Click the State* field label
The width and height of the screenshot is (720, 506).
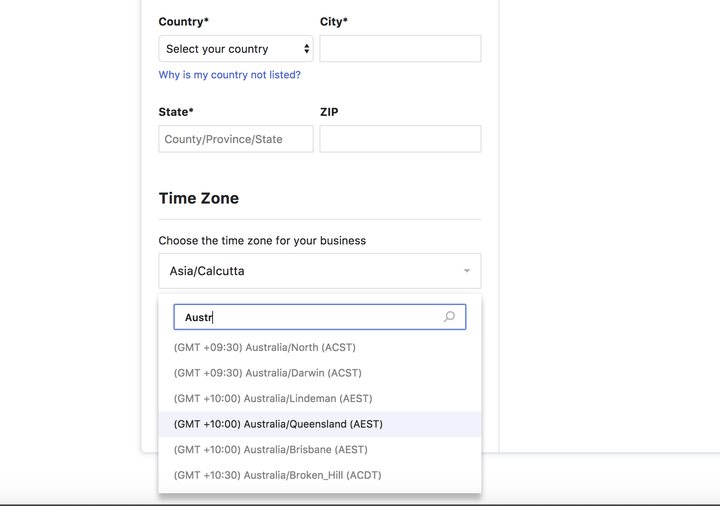click(176, 112)
